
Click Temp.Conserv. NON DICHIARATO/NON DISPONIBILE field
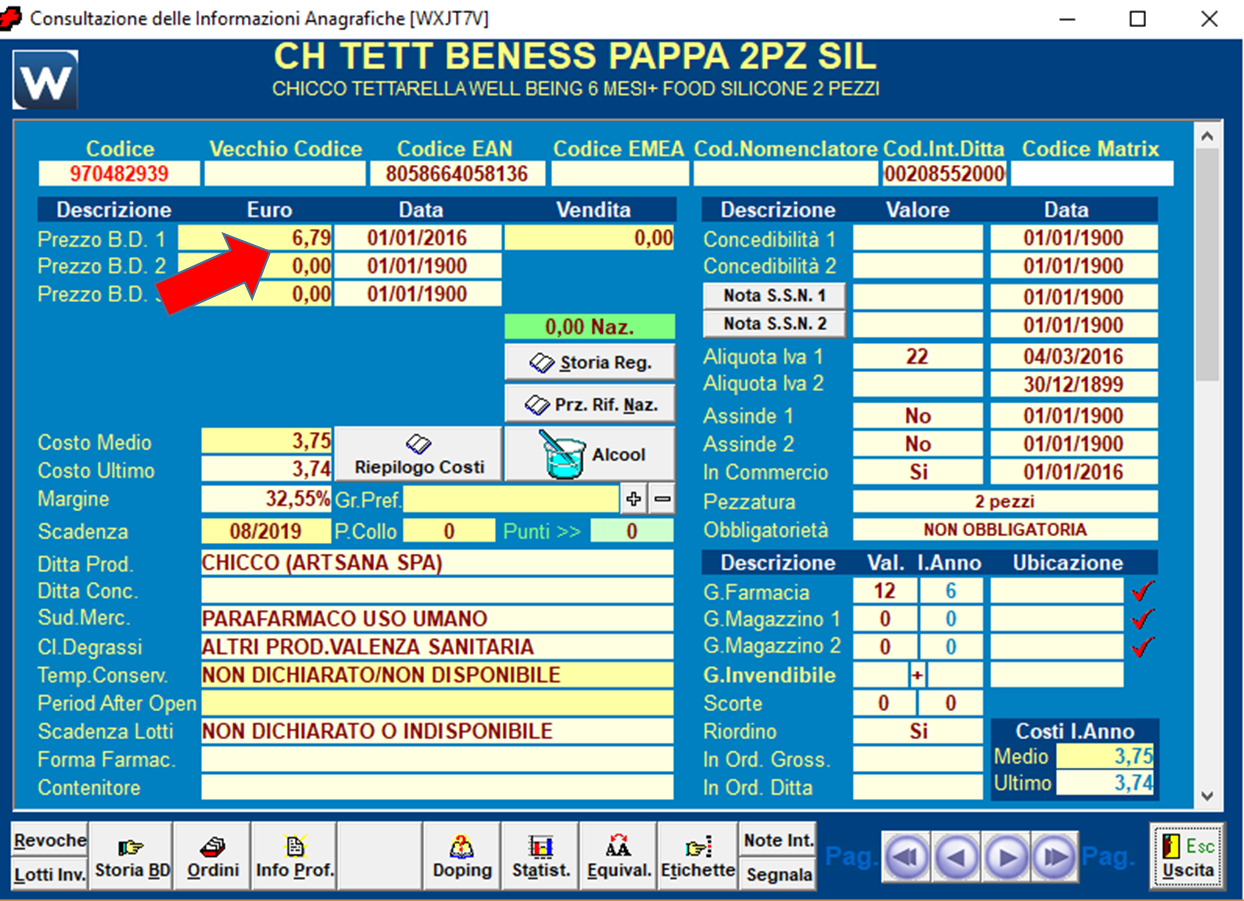pos(437,674)
